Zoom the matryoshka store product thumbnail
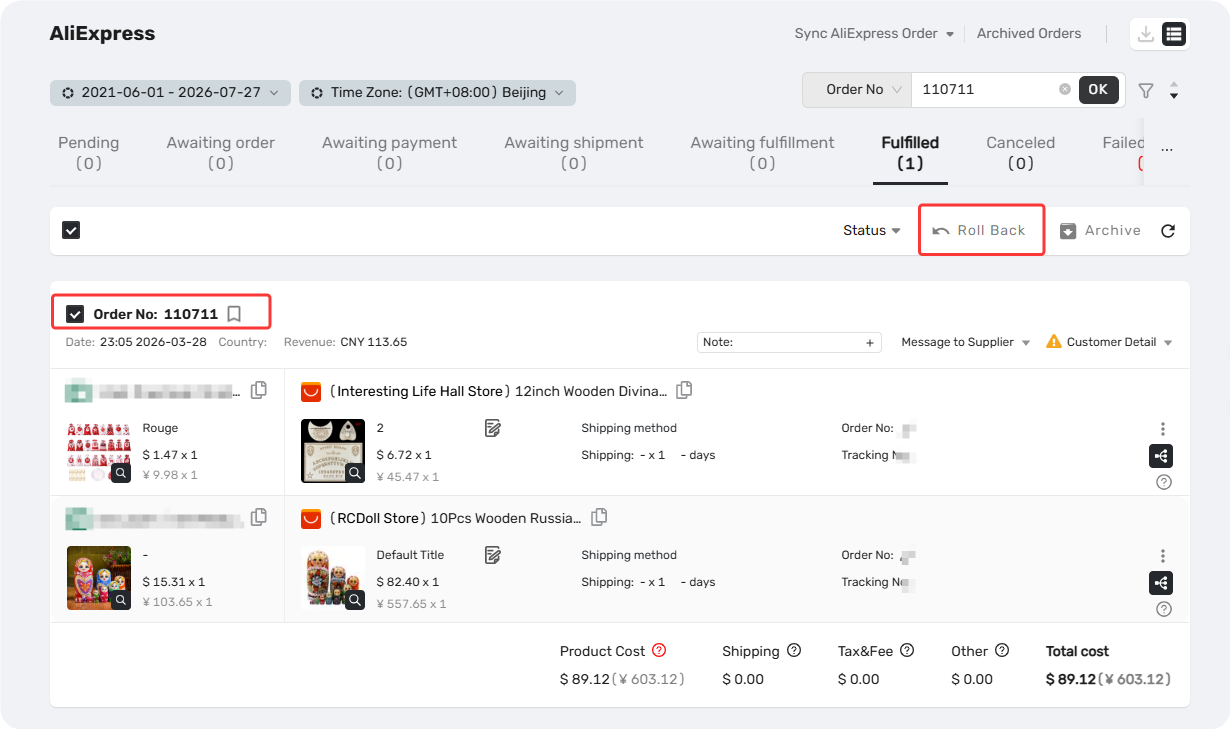1230x729 pixels. pos(121,601)
